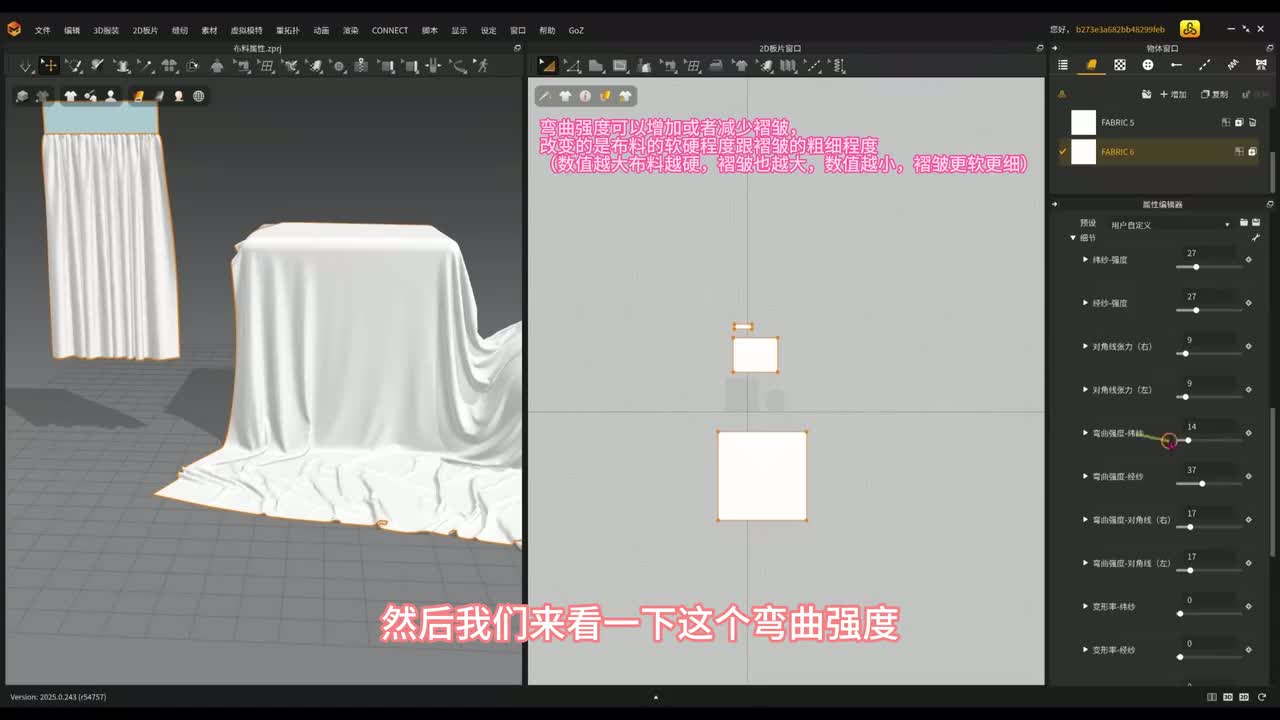Toggle keyframe diamond for 对角线张力（右）

pos(1248,347)
